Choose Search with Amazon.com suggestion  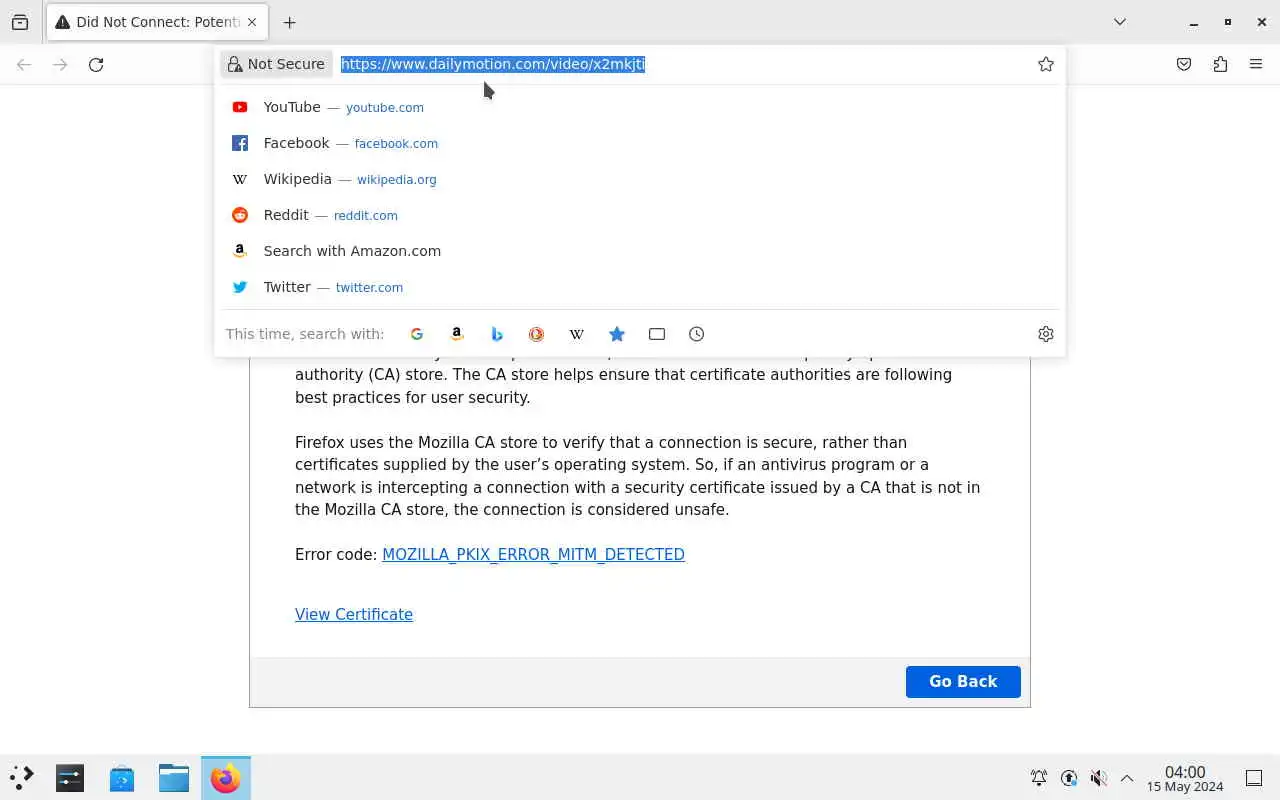click(x=640, y=251)
